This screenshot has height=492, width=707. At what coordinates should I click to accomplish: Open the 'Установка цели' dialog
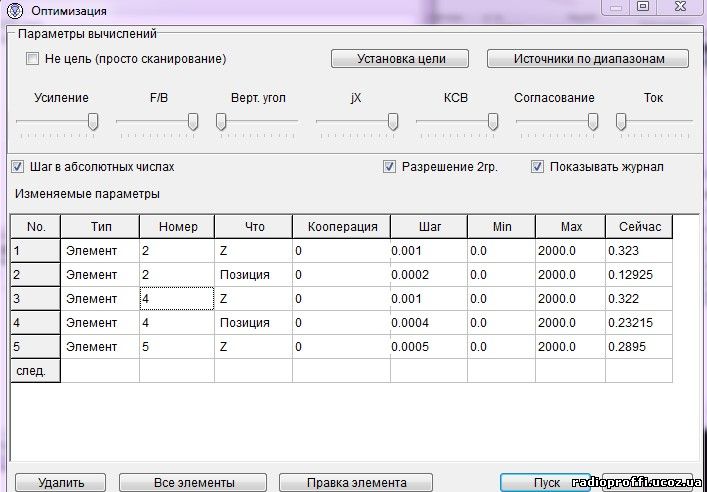click(x=400, y=59)
